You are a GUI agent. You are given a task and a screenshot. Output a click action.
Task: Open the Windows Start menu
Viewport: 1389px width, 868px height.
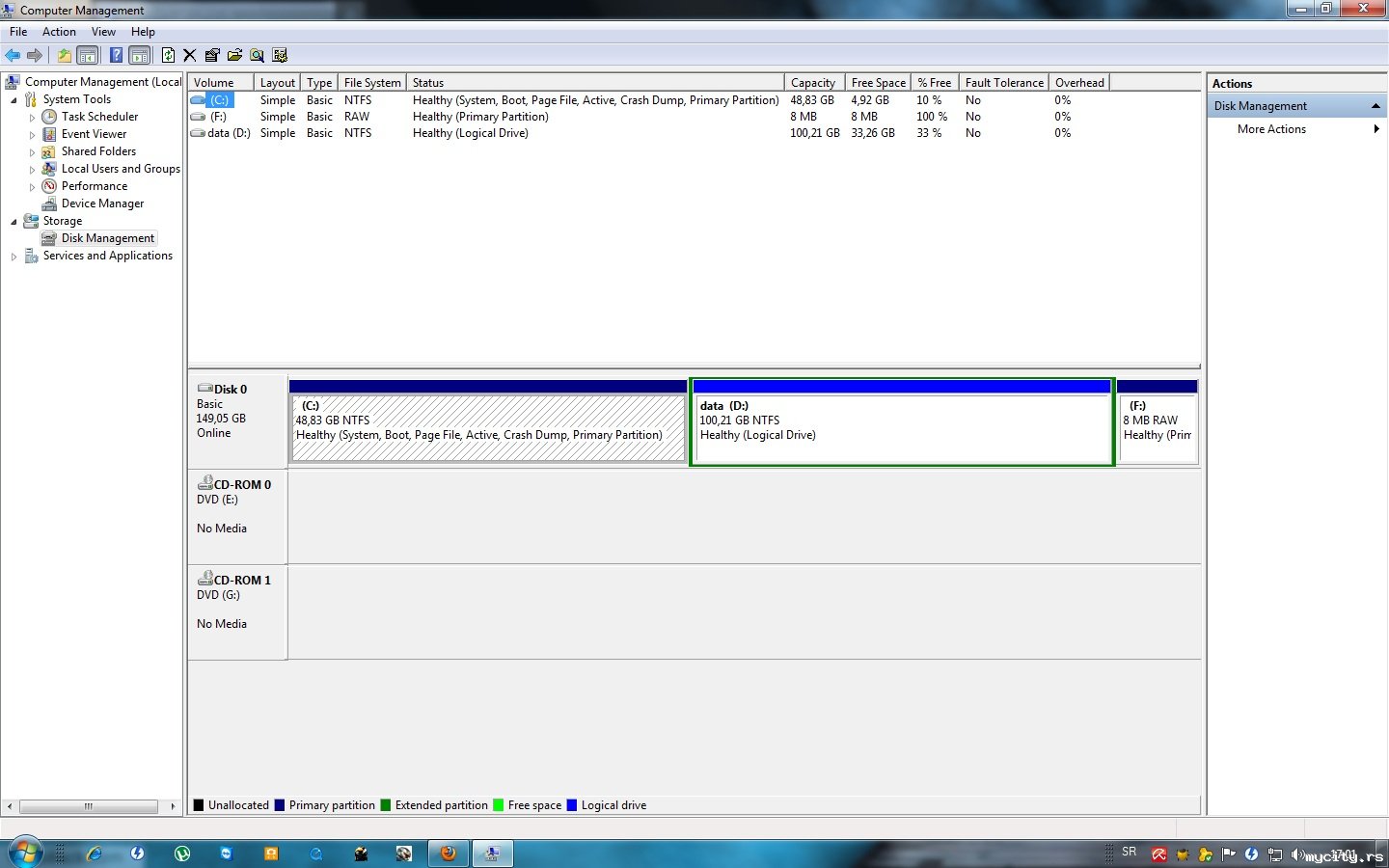coord(26,853)
